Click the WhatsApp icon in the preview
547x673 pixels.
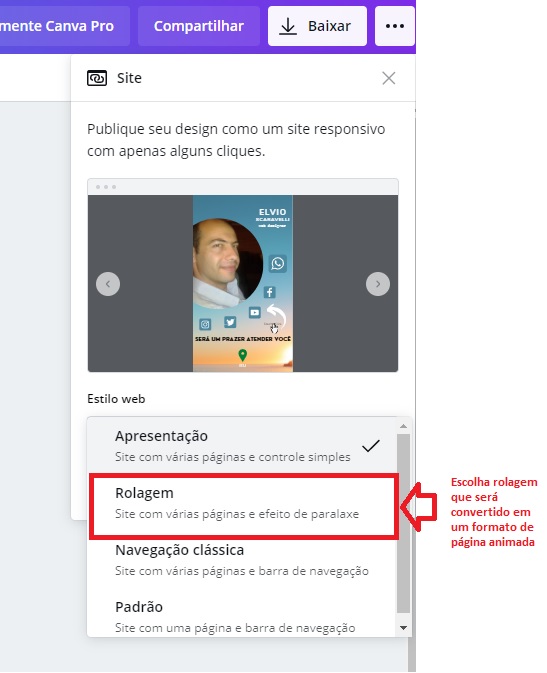click(278, 263)
